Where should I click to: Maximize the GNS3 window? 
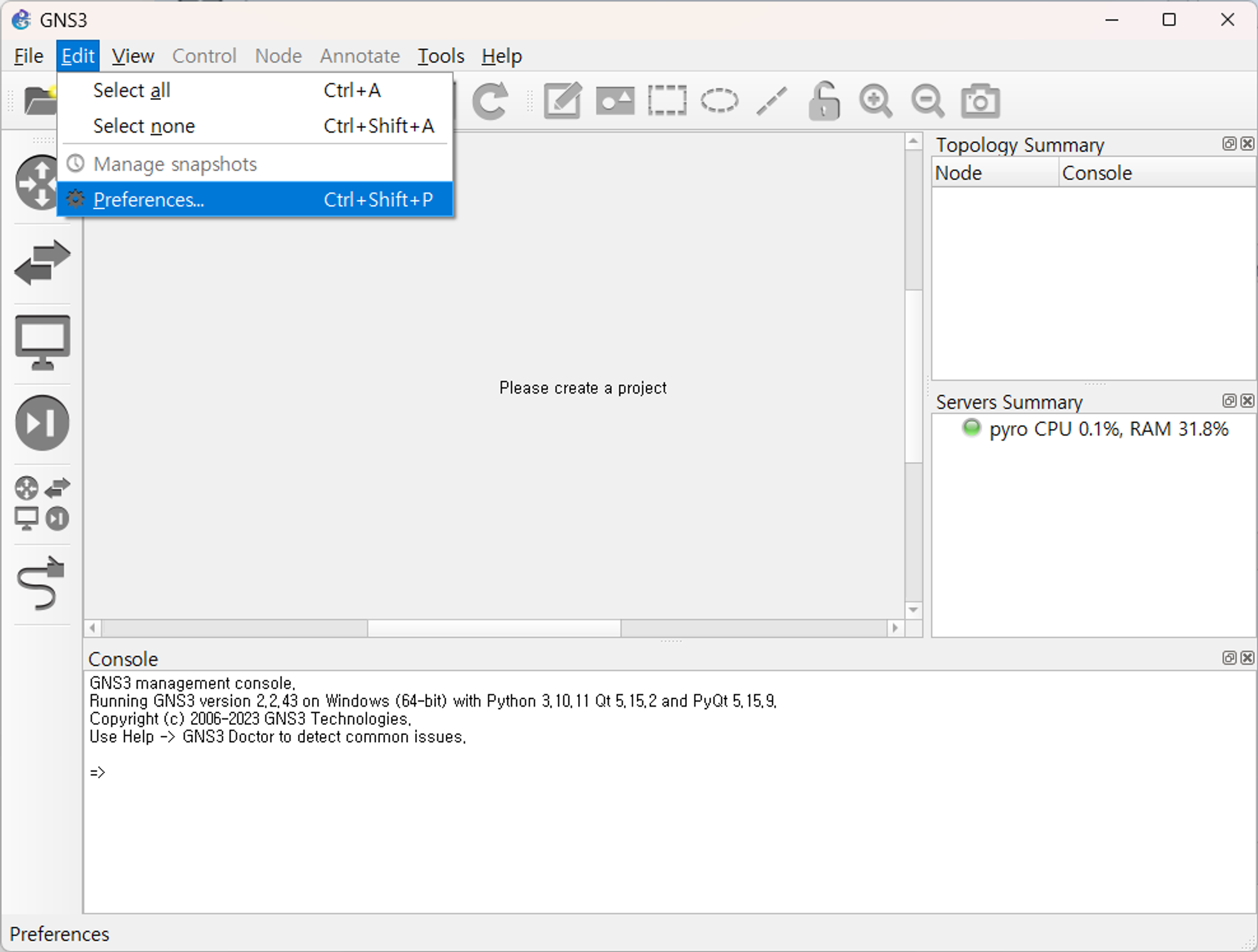point(1169,20)
